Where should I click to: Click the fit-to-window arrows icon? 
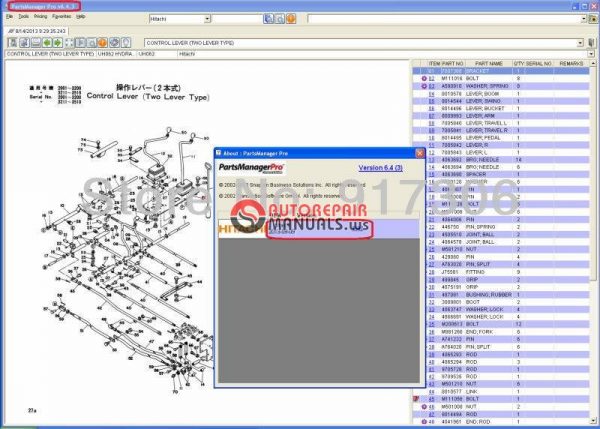click(x=69, y=42)
